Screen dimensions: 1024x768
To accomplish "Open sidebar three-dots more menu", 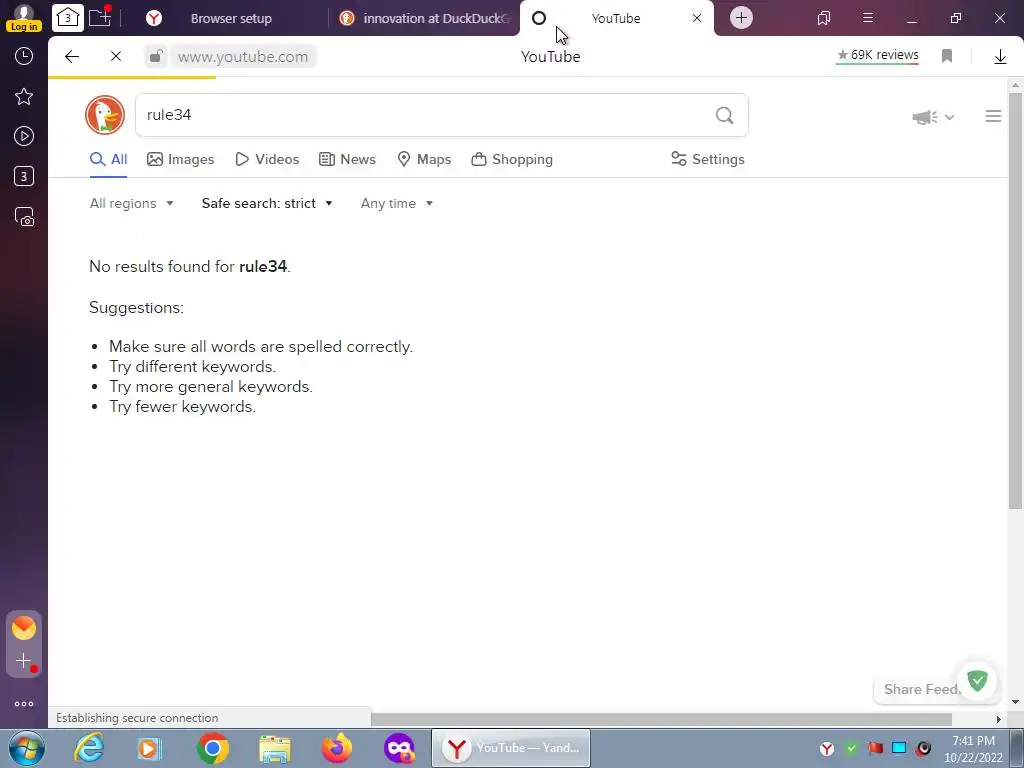I will pos(24,704).
